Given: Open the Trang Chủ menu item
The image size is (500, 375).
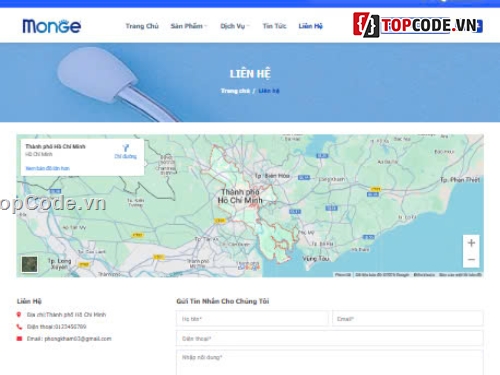Looking at the screenshot, I should [142, 26].
